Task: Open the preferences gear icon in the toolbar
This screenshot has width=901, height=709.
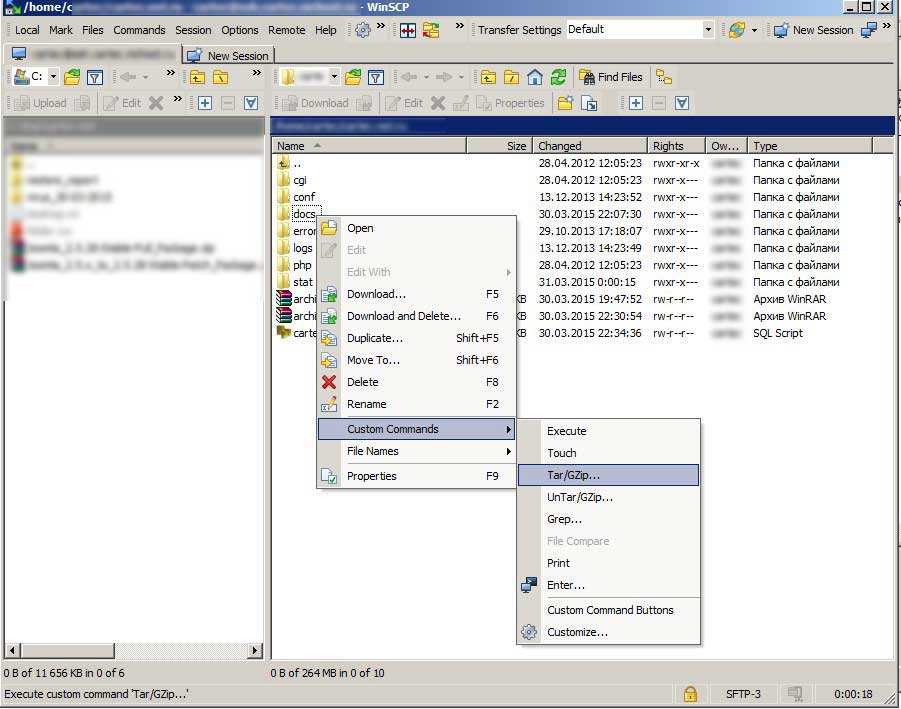Action: pyautogui.click(x=363, y=30)
